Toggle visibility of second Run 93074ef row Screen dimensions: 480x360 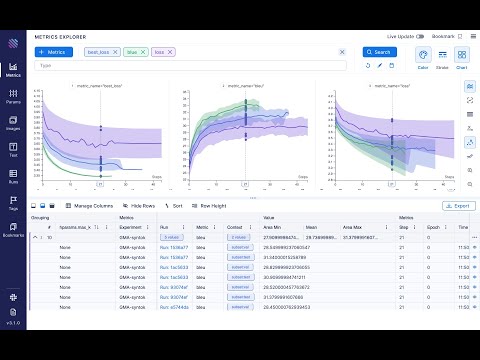point(475,297)
